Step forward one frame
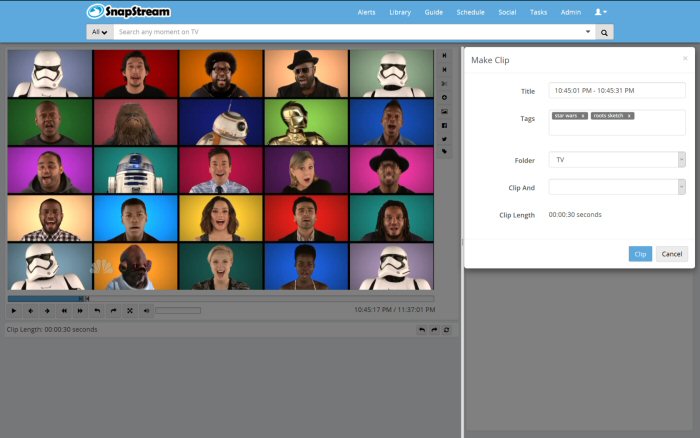Image resolution: width=700 pixels, height=438 pixels. (x=47, y=311)
